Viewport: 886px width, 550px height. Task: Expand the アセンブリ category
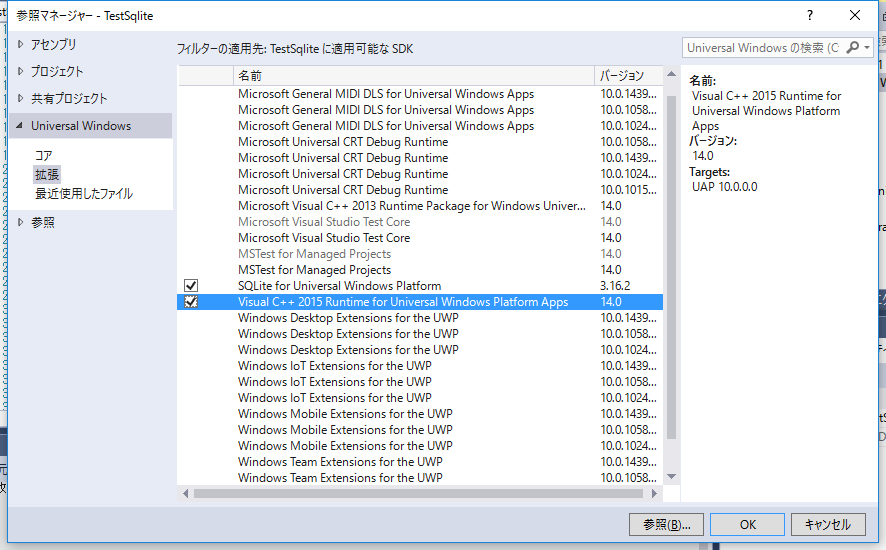coord(20,44)
